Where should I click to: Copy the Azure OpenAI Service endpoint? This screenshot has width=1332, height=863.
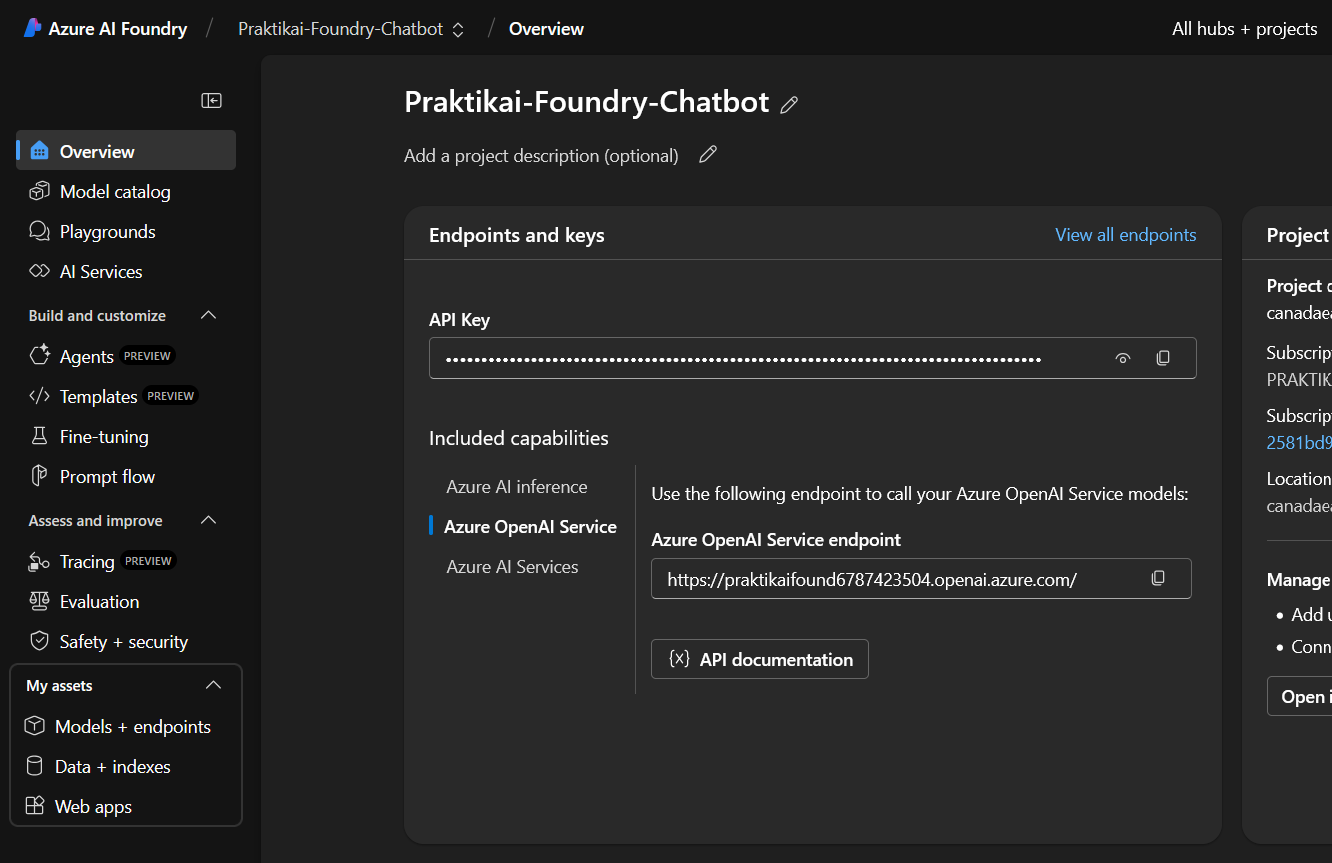[x=1158, y=577]
